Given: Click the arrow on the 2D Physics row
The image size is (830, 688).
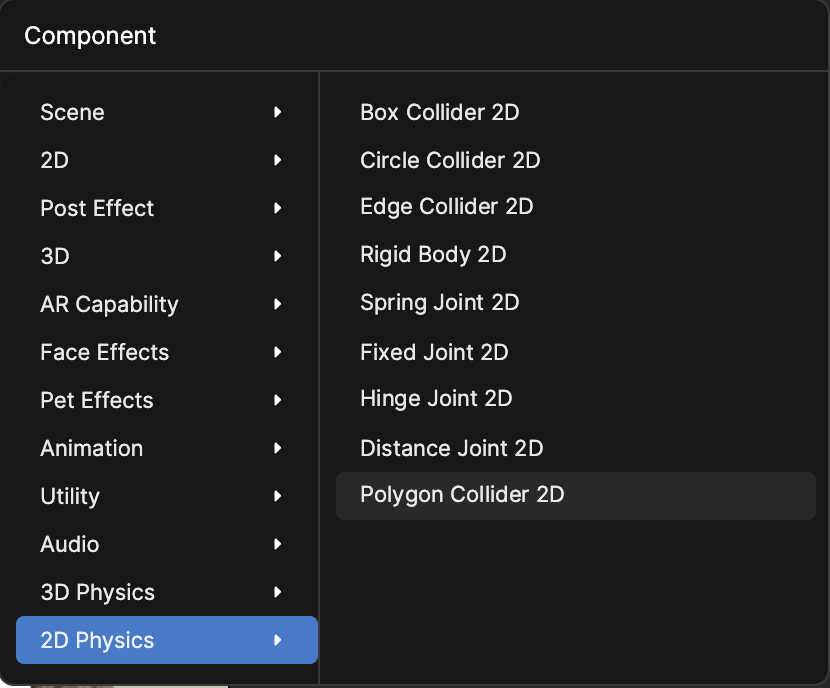Looking at the screenshot, I should [x=277, y=640].
